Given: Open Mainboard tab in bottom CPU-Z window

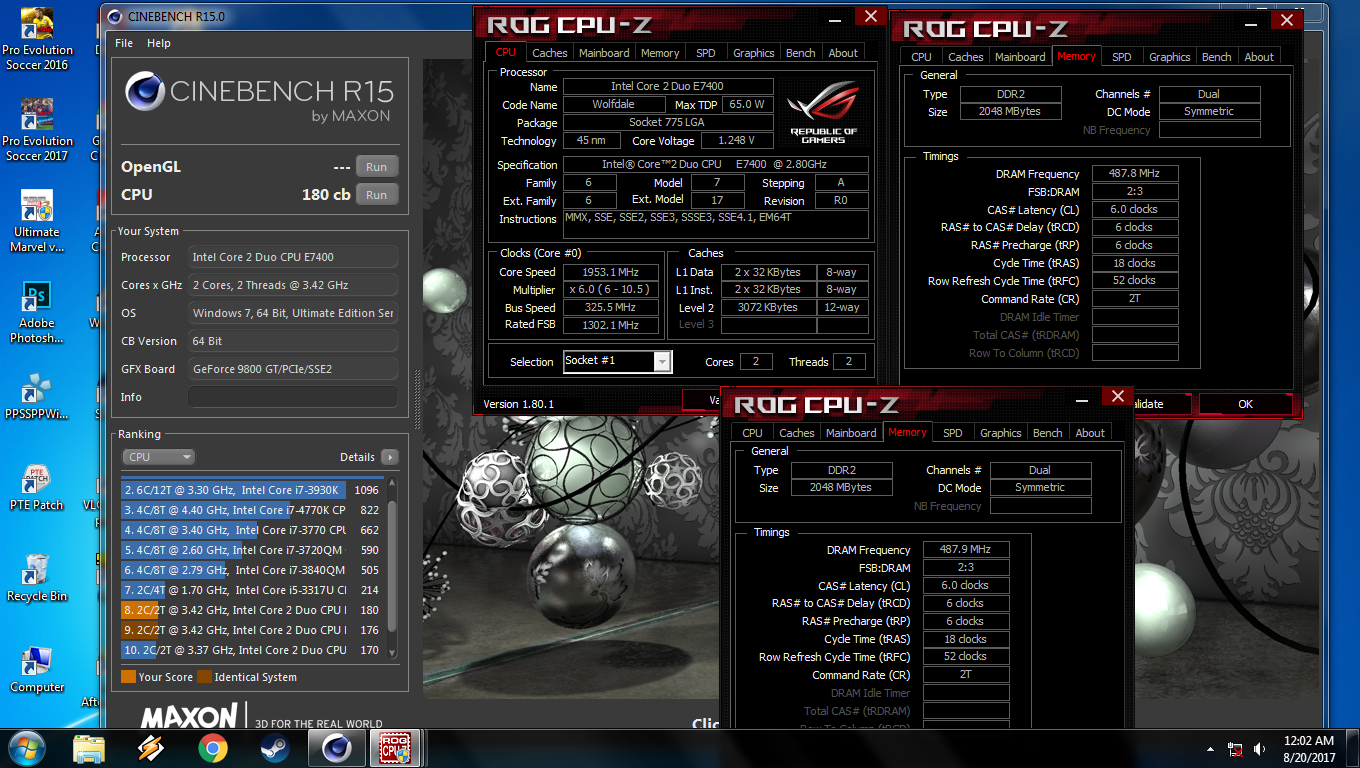Looking at the screenshot, I should [x=851, y=433].
